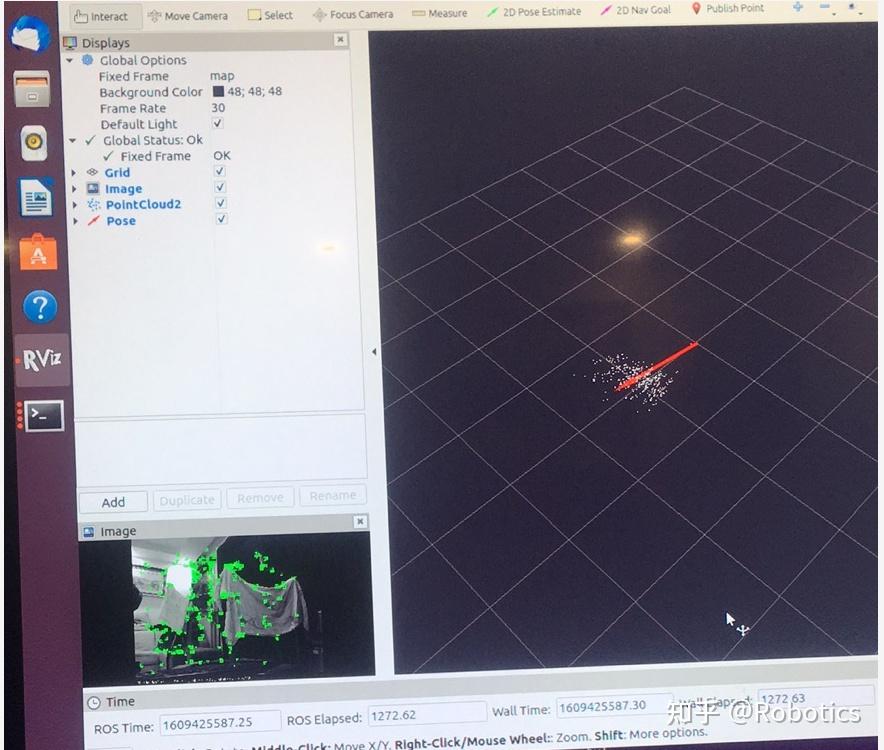Activate the Focus Camera tool
This screenshot has height=750, width=884.
353,14
